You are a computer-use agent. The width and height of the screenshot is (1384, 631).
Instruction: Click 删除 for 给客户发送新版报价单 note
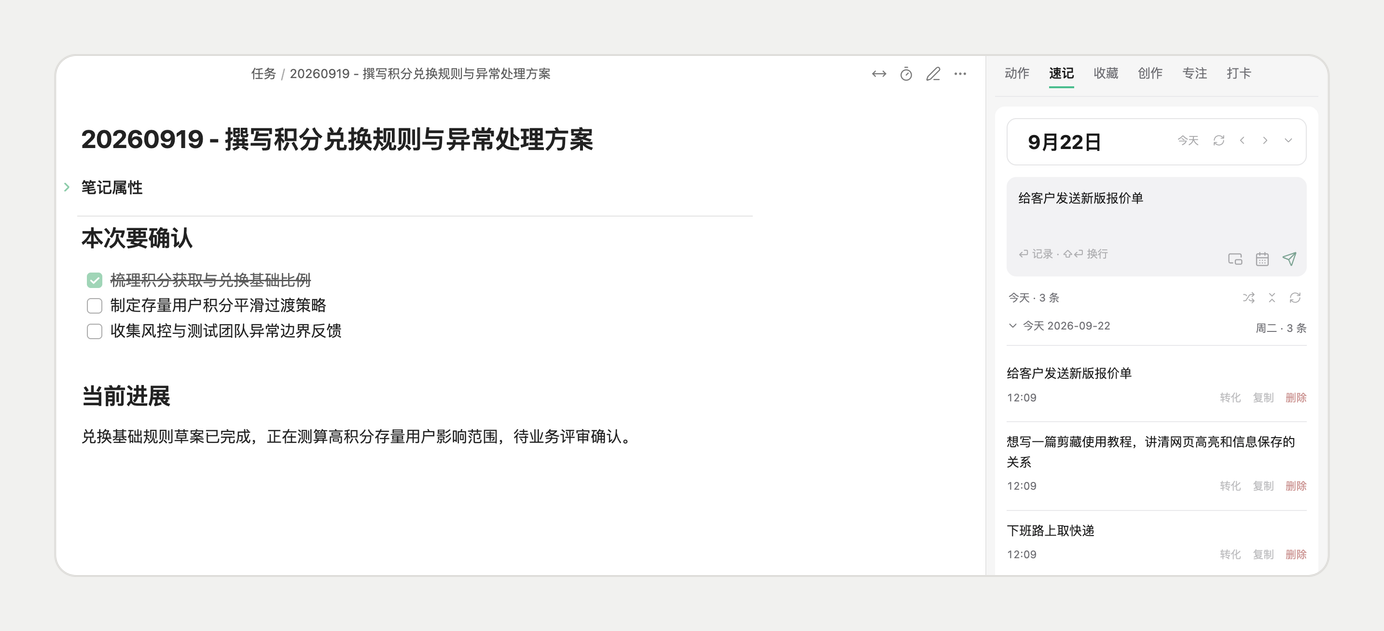coord(1296,398)
